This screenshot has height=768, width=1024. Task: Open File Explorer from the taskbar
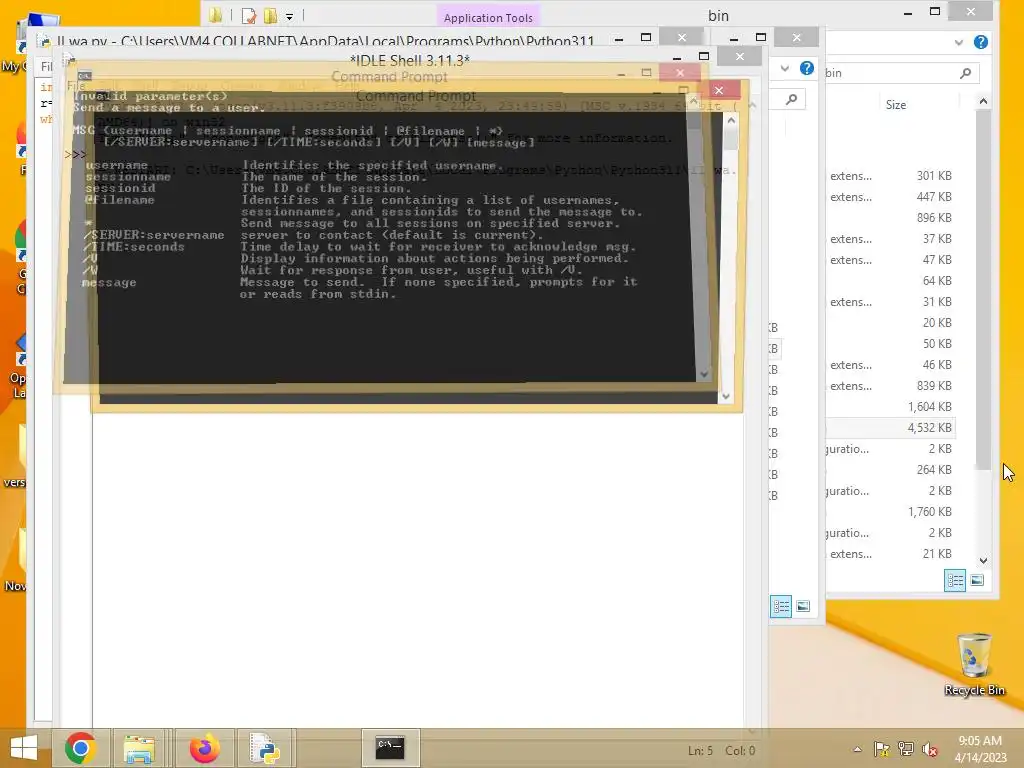(139, 748)
